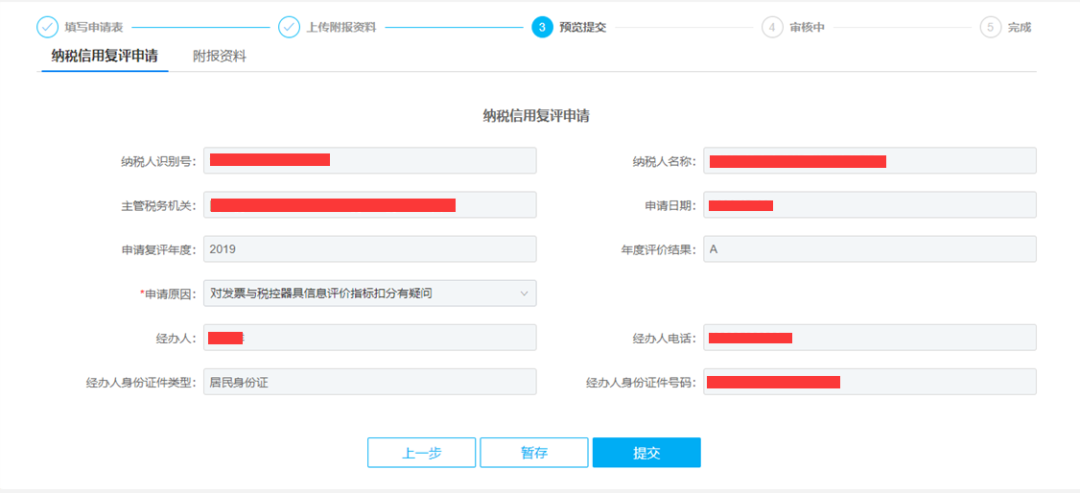Viewport: 1080px width, 493px height.
Task: Click the step 4 circle for 审核中
Action: click(772, 28)
